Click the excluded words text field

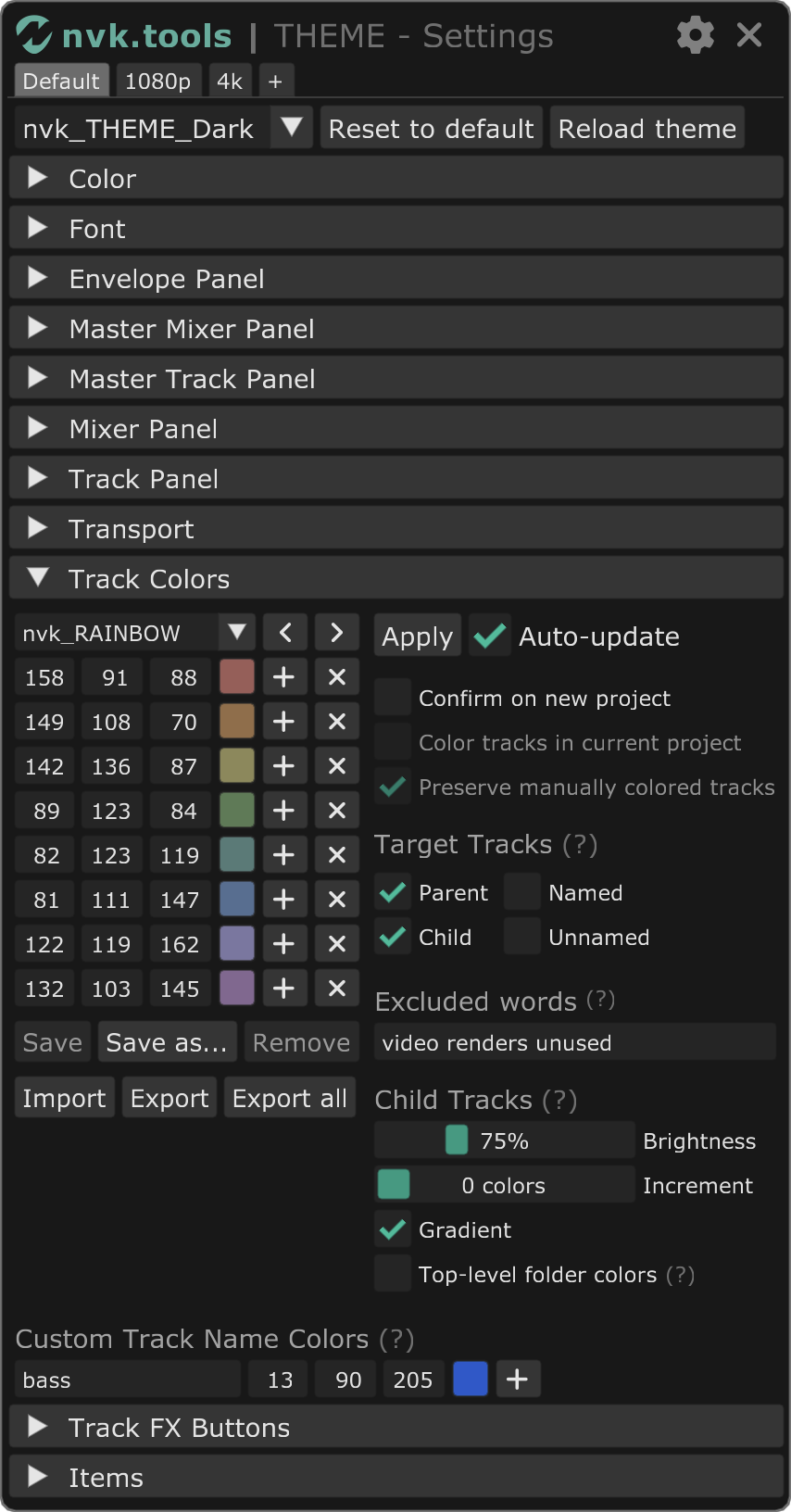pos(574,1042)
